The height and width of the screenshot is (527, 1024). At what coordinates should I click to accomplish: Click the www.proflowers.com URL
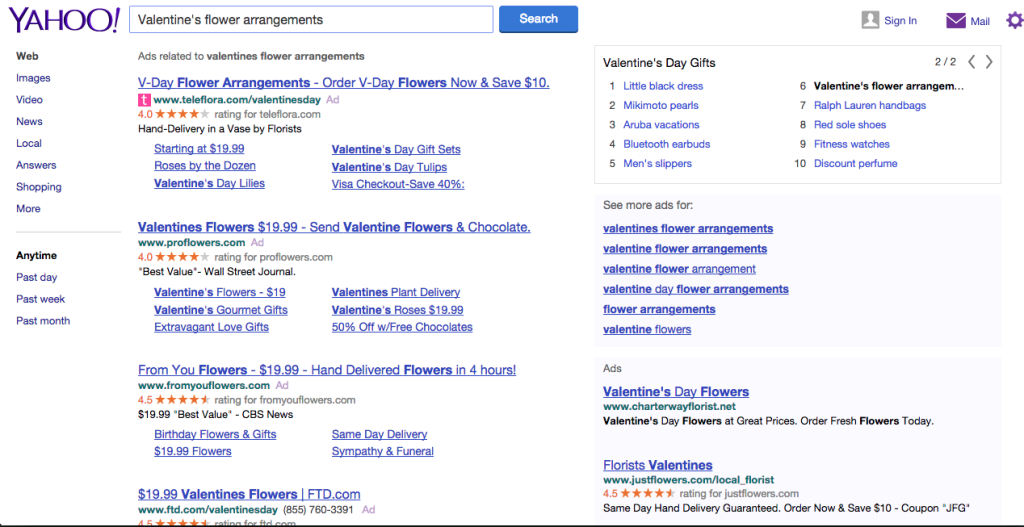click(x=191, y=242)
